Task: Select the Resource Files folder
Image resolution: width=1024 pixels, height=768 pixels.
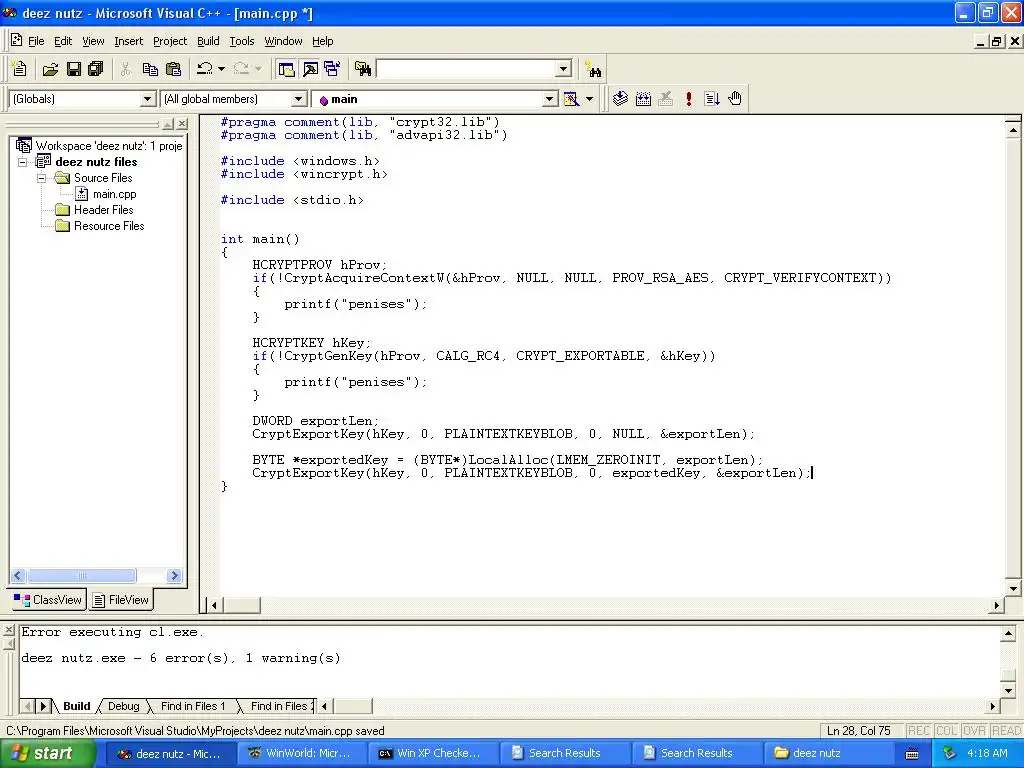Action: (108, 226)
